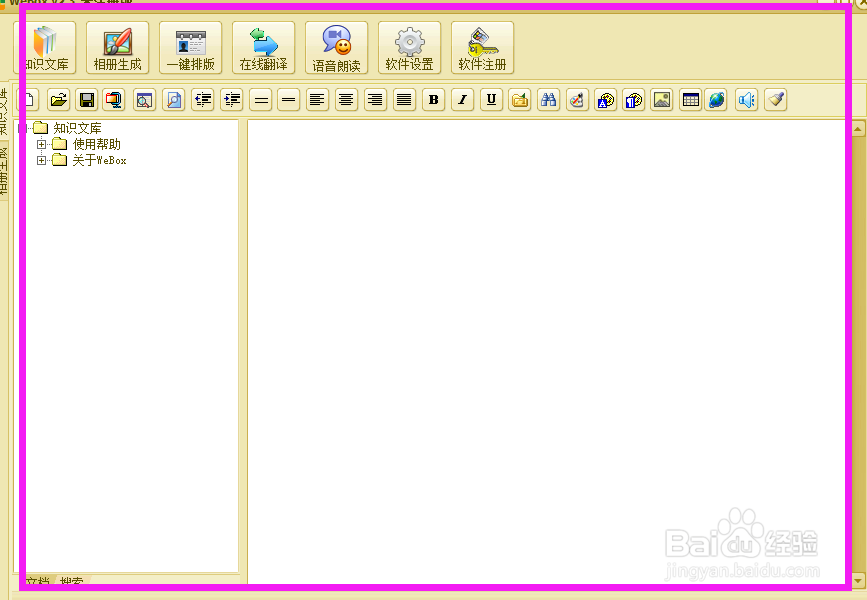
Task: Run 一键排版 one-click typesetting
Action: tap(191, 48)
